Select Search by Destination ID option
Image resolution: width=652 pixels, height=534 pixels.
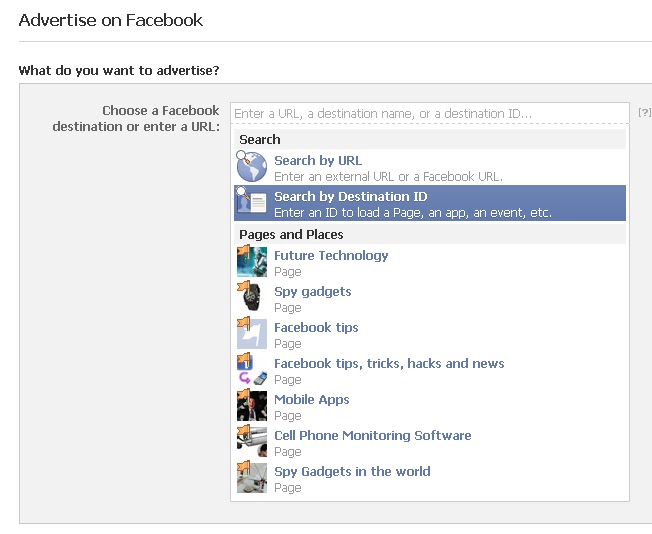430,203
